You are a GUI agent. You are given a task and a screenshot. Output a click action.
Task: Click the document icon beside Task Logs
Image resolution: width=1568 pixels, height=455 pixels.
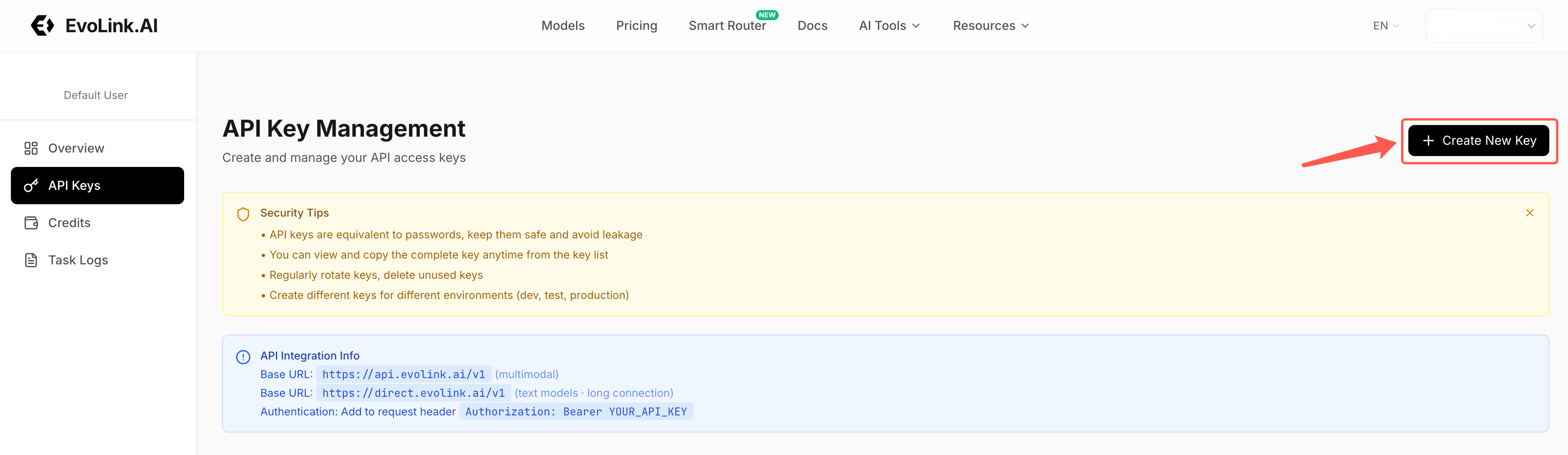[31, 260]
